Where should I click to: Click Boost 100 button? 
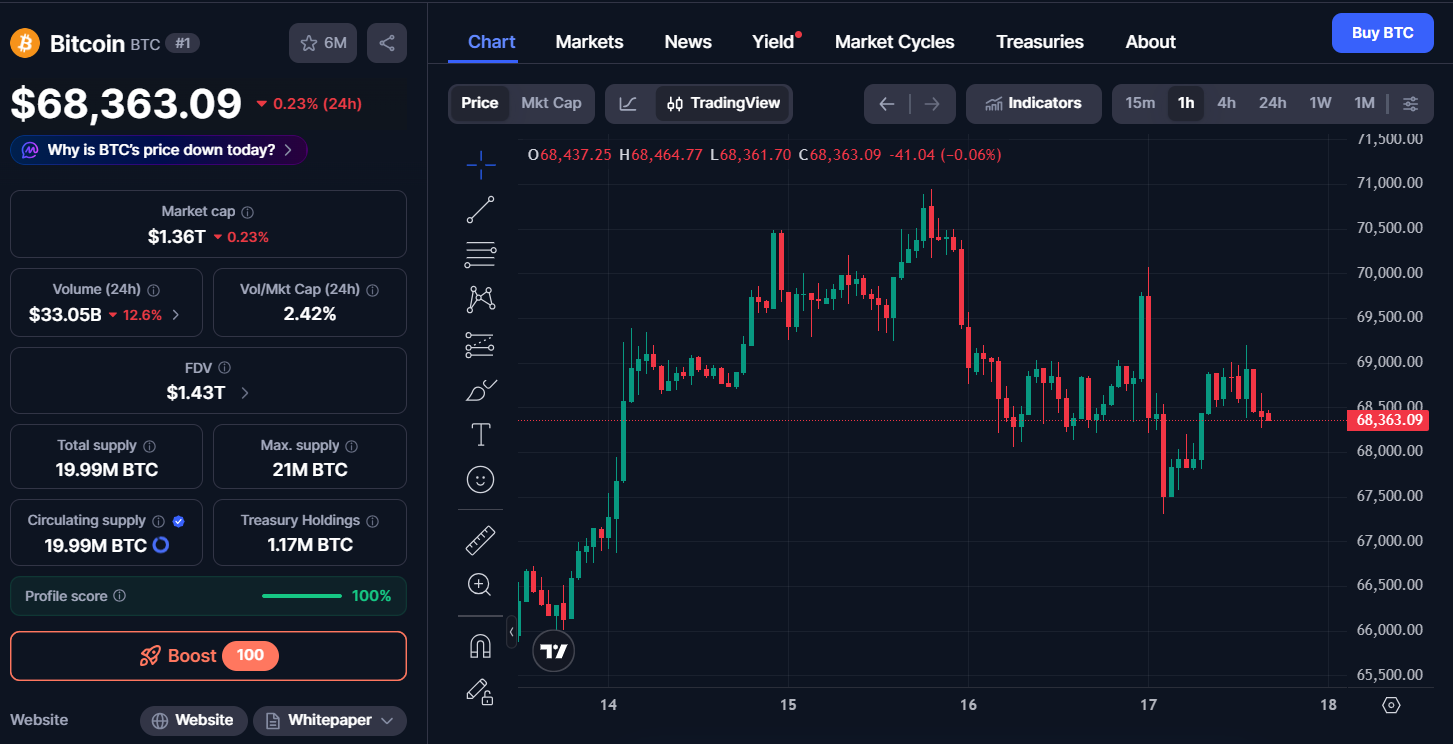(208, 656)
